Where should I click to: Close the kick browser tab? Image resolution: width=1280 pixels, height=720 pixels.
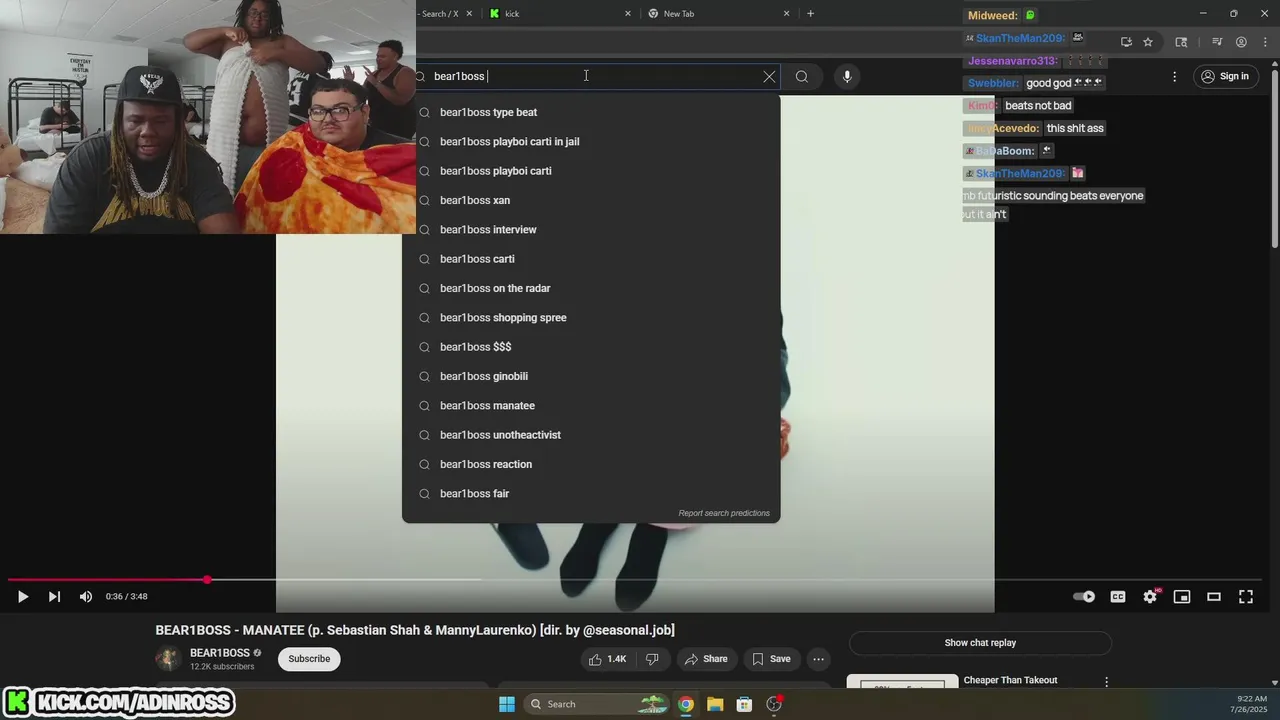[628, 13]
